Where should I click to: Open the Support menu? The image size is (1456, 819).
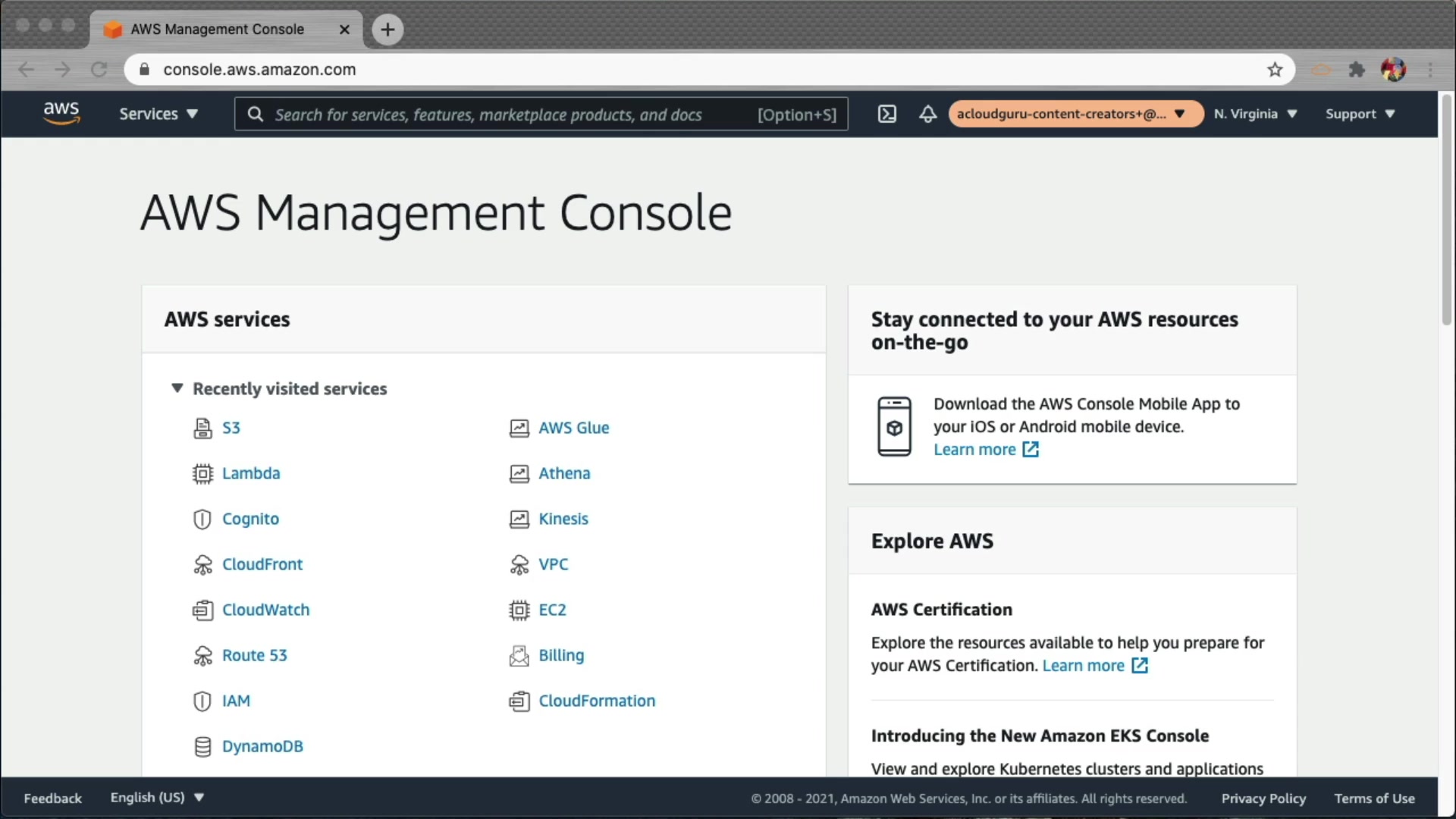[1360, 114]
